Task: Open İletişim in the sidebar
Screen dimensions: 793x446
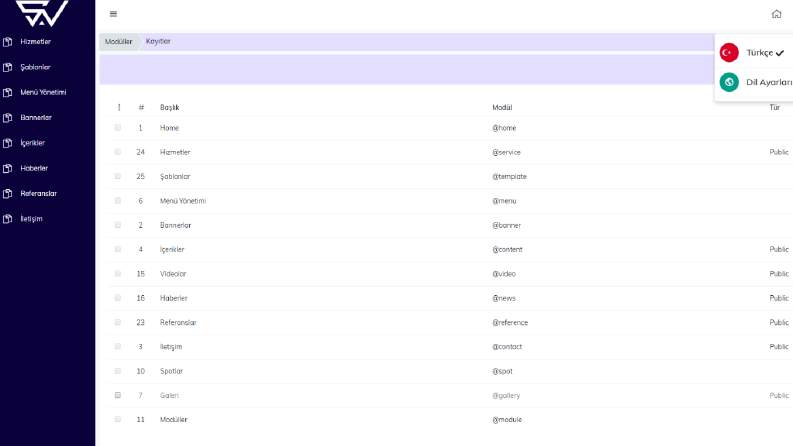Action: click(x=31, y=219)
